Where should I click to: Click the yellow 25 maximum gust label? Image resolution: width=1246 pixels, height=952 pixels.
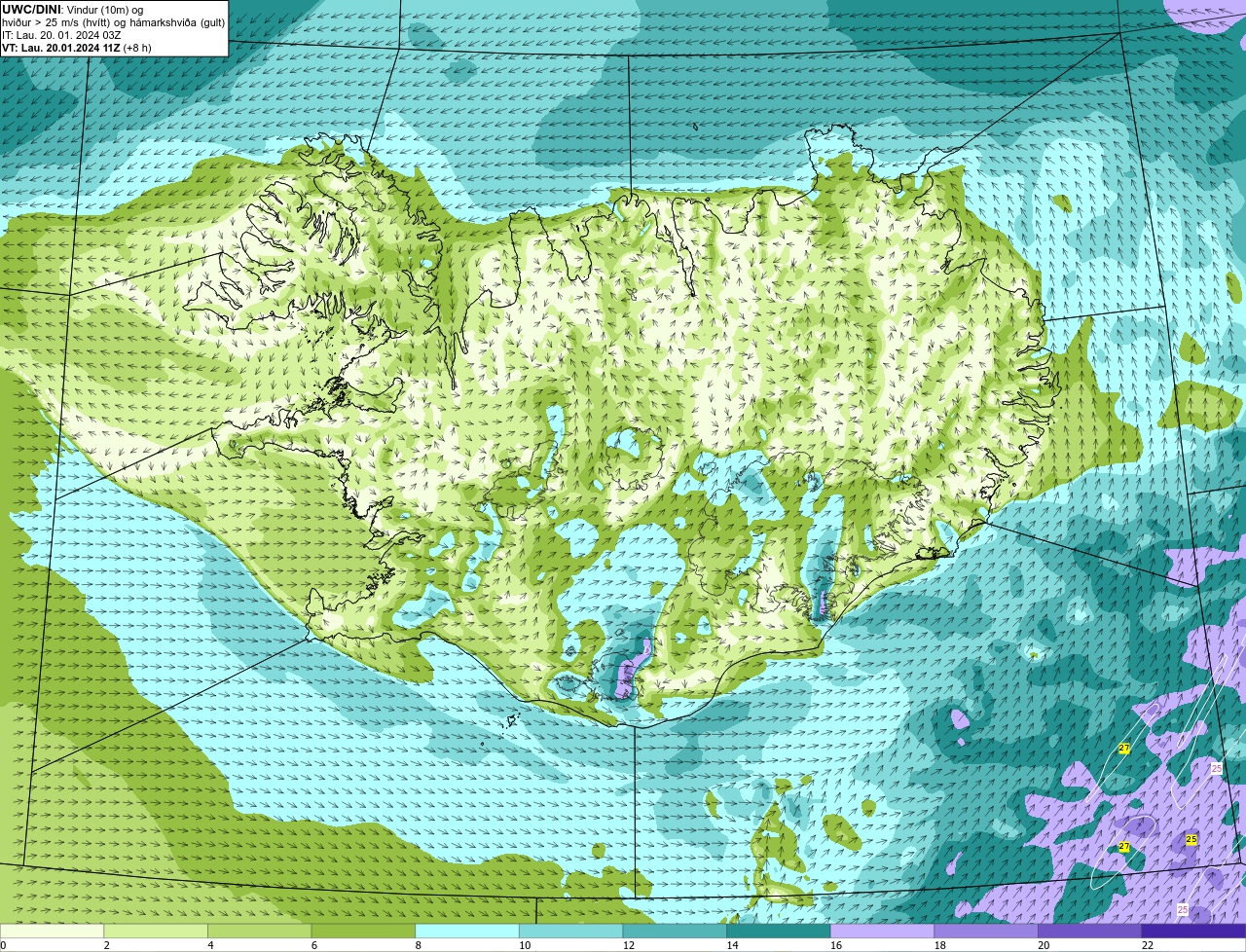(1191, 839)
